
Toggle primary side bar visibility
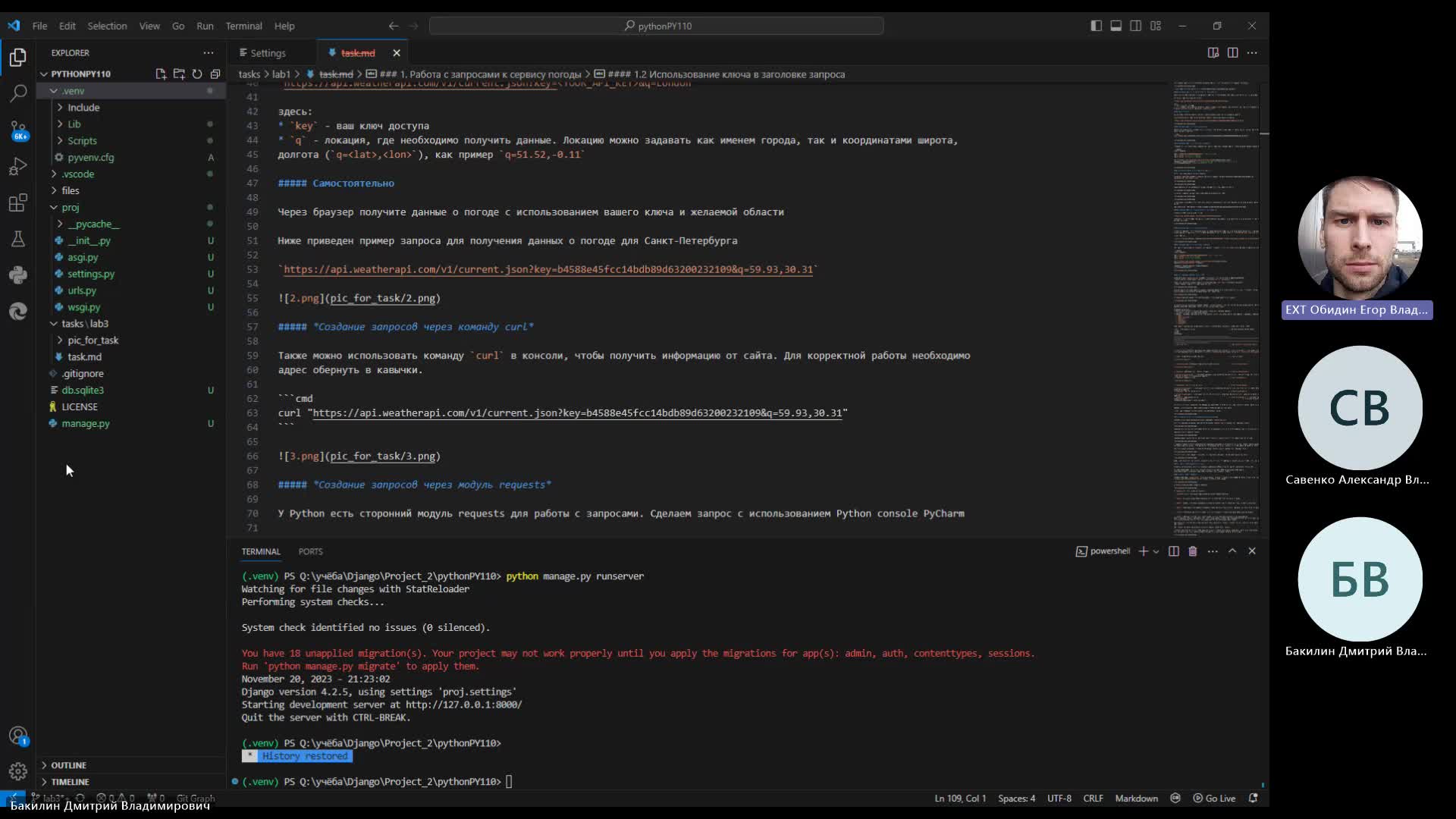pyautogui.click(x=1097, y=26)
